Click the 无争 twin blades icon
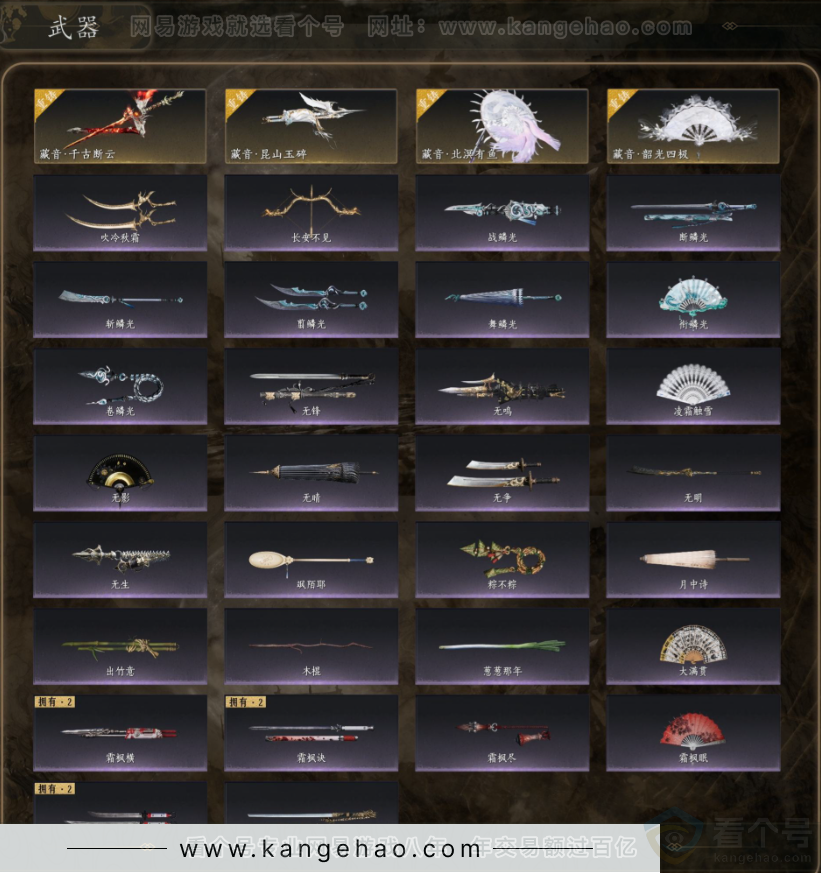The image size is (821, 873). [502, 473]
